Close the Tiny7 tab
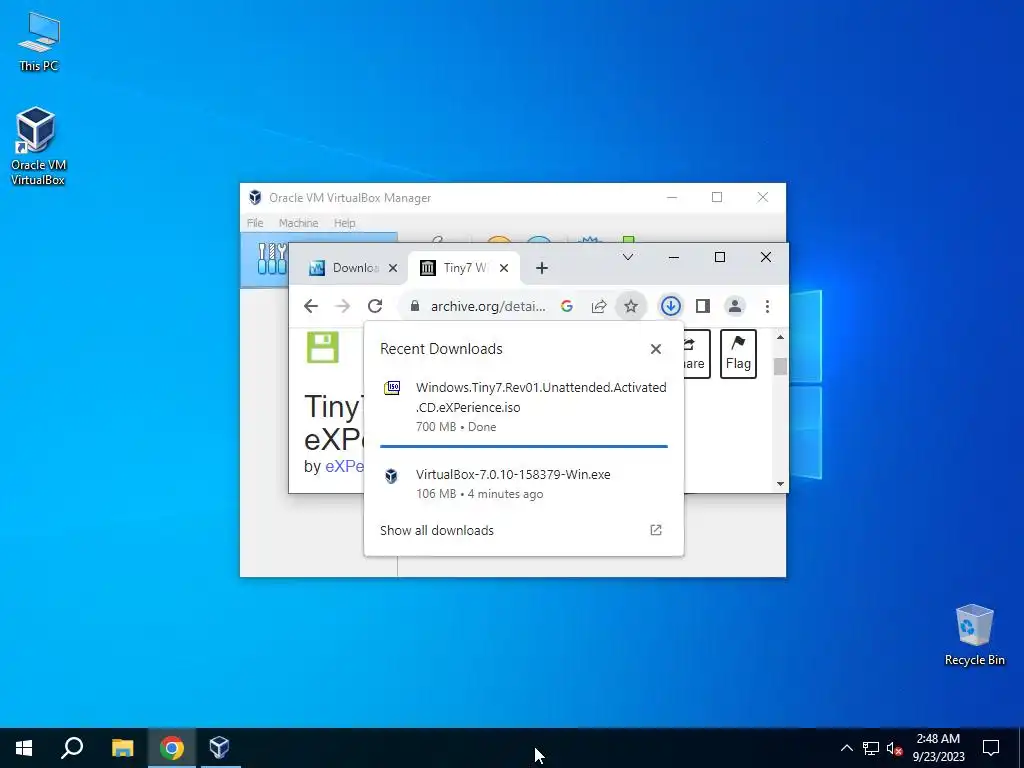1024x768 pixels. coord(504,268)
